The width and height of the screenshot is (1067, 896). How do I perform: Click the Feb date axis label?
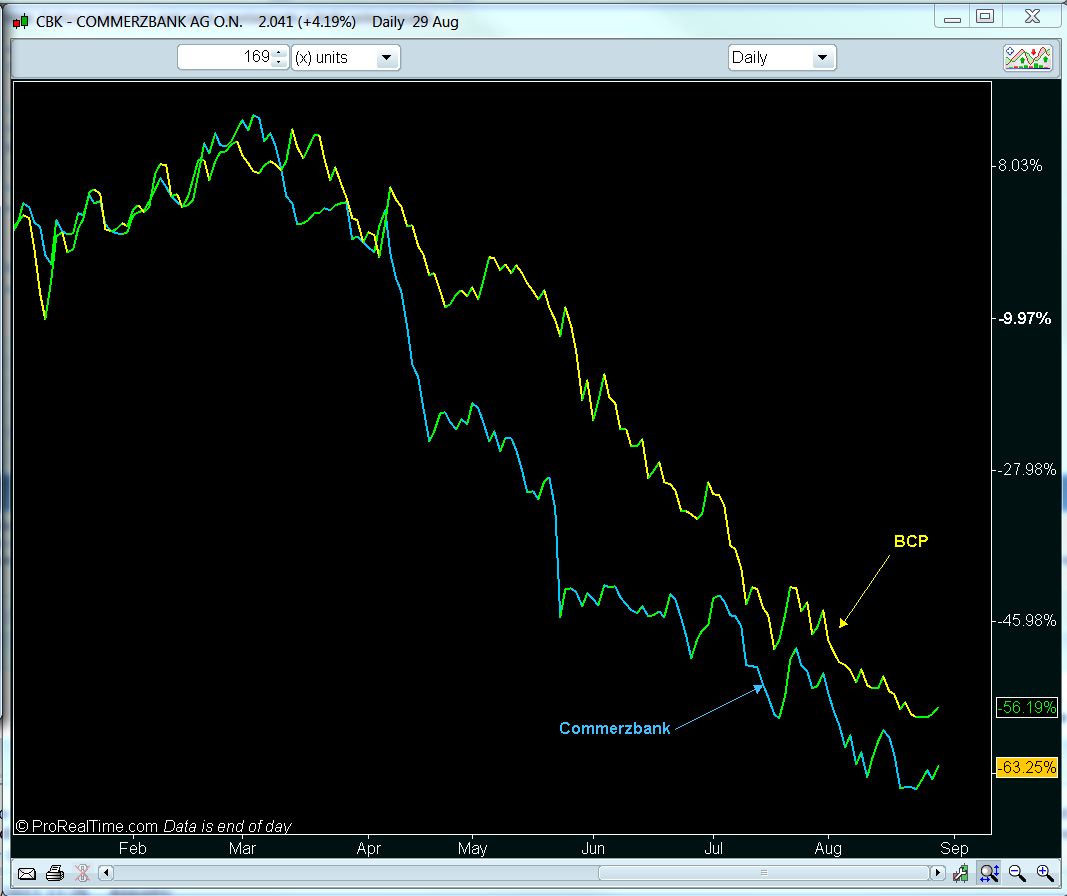point(132,848)
